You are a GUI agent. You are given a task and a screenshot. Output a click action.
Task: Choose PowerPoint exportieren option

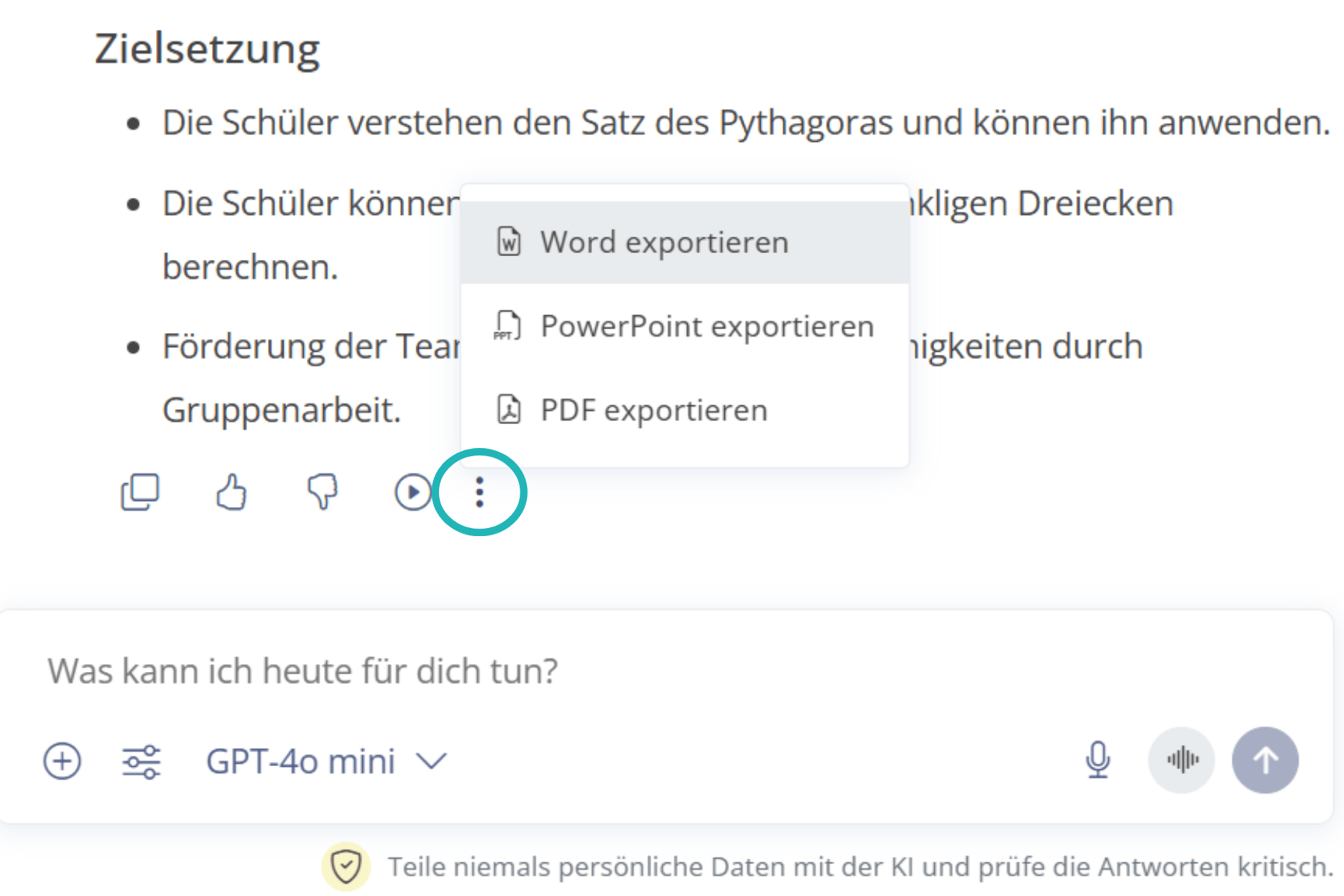[x=706, y=326]
